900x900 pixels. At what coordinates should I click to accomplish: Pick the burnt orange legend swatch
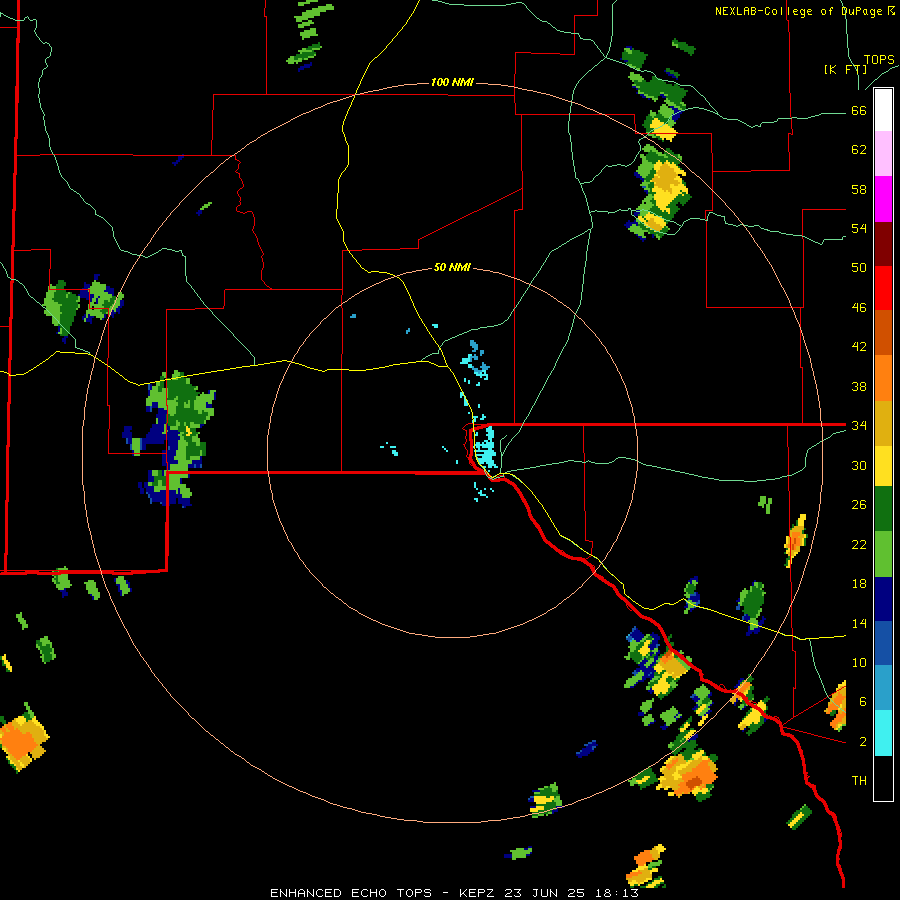[883, 332]
